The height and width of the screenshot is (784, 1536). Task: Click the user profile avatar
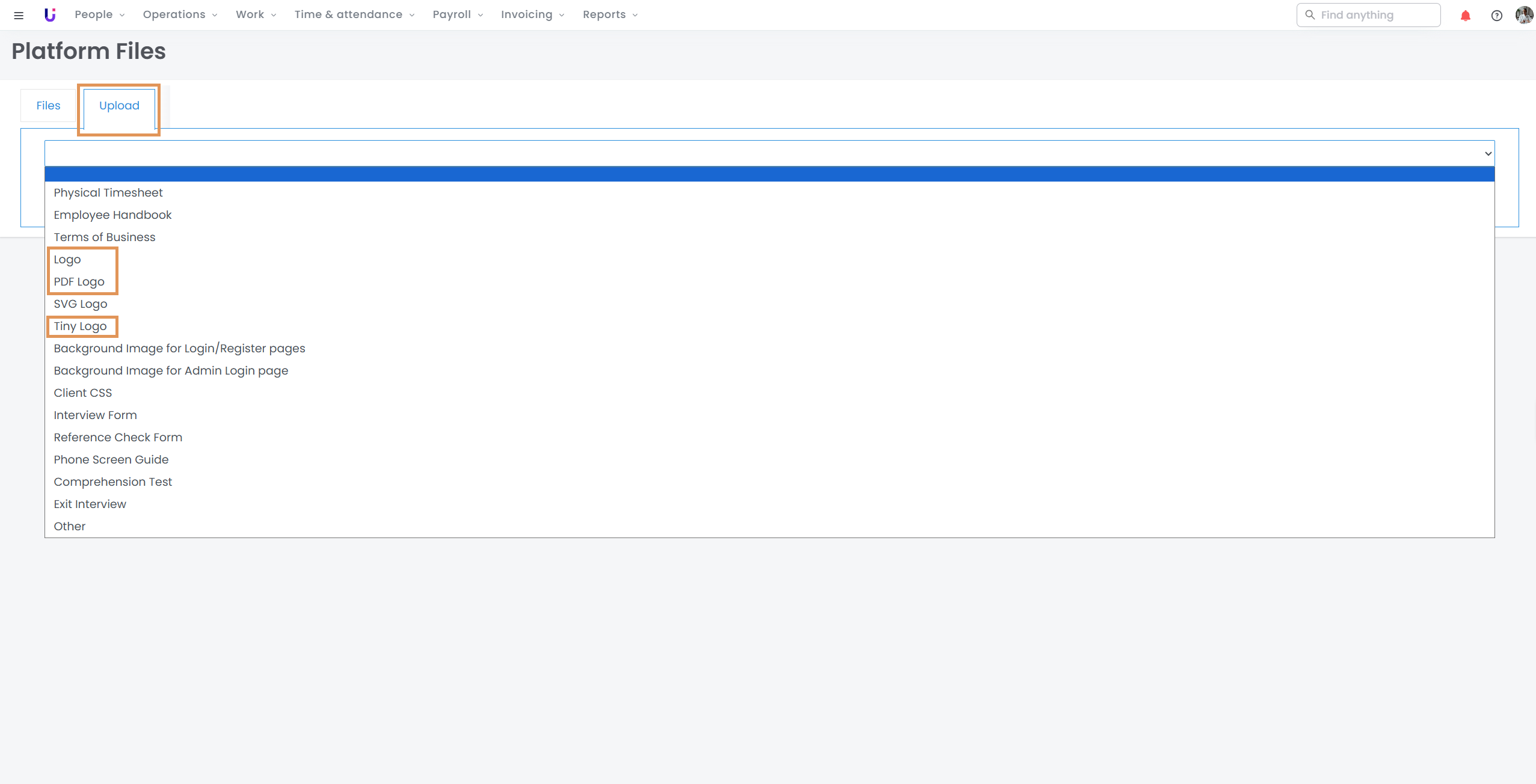pyautogui.click(x=1524, y=15)
